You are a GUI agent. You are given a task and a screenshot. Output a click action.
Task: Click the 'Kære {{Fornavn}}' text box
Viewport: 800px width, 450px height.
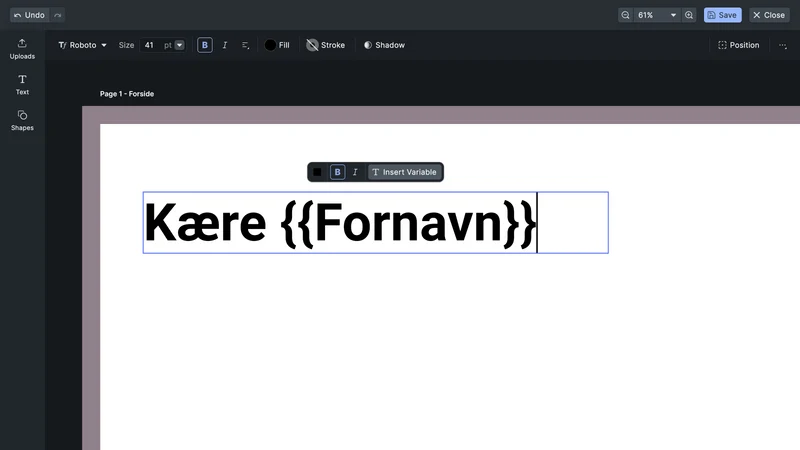[376, 222]
